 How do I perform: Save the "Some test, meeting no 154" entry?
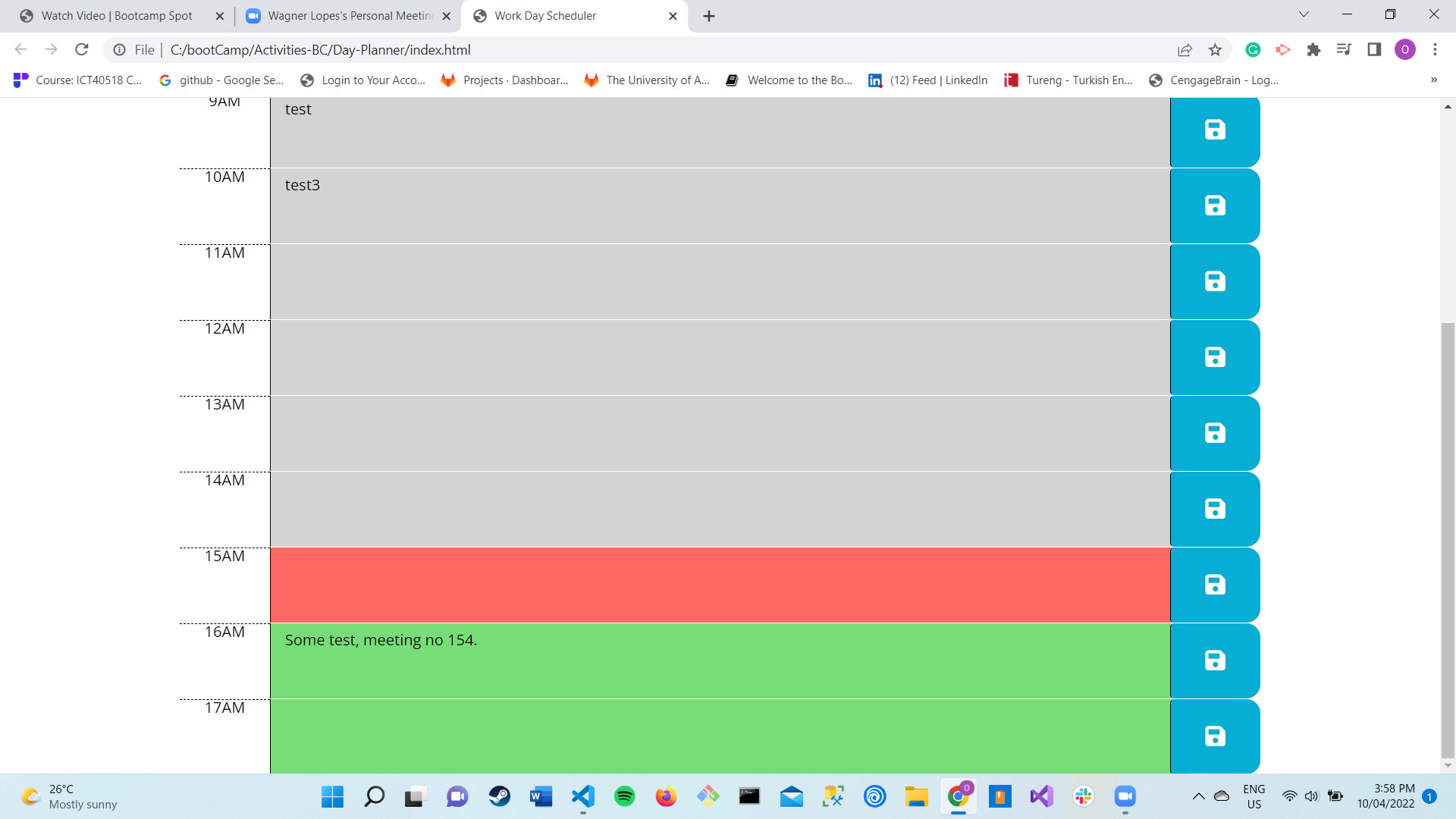[1214, 660]
